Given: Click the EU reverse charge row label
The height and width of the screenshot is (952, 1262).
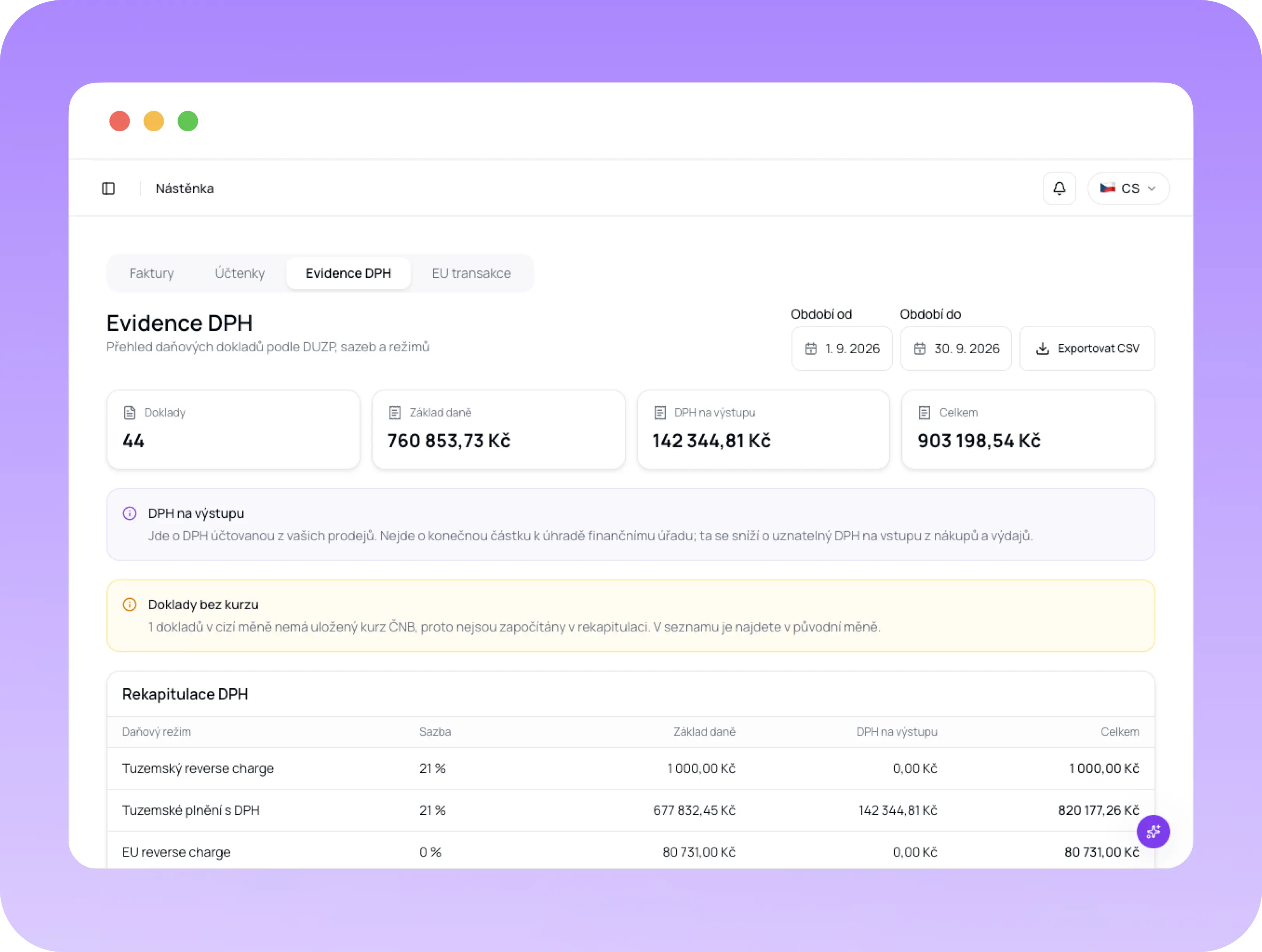Looking at the screenshot, I should click(x=176, y=852).
